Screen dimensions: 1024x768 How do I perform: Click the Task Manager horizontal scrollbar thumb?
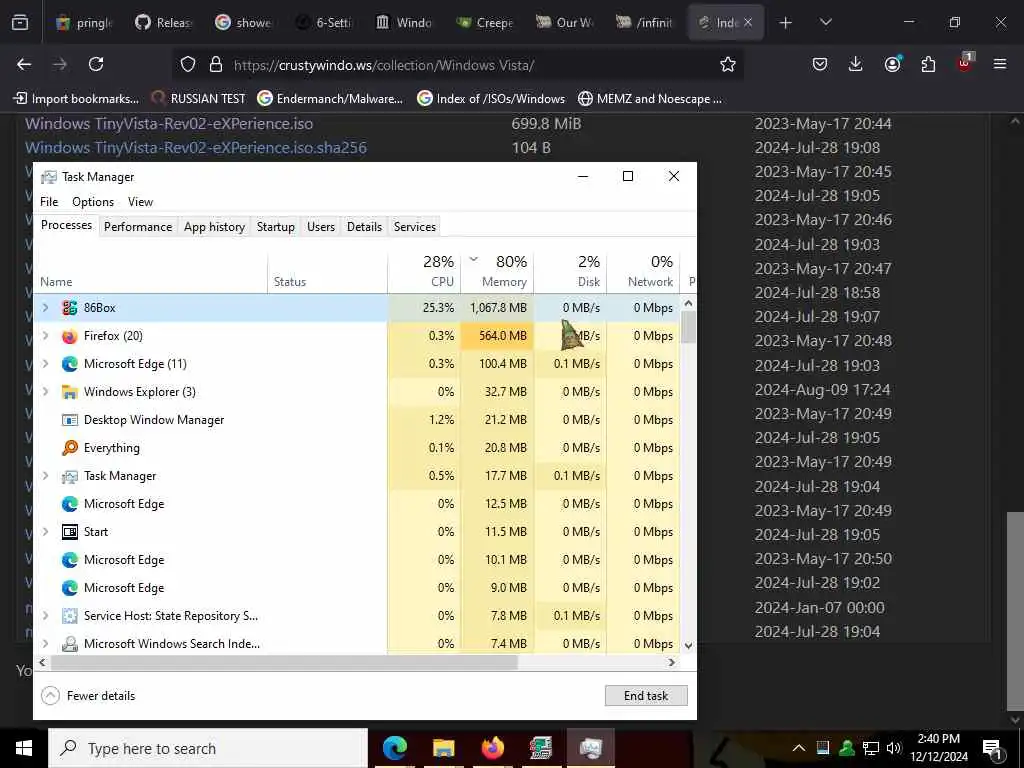283,662
